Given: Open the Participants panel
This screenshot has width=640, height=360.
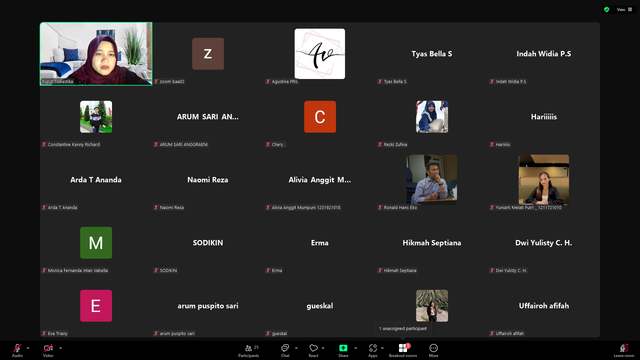Looking at the screenshot, I should pyautogui.click(x=249, y=350).
